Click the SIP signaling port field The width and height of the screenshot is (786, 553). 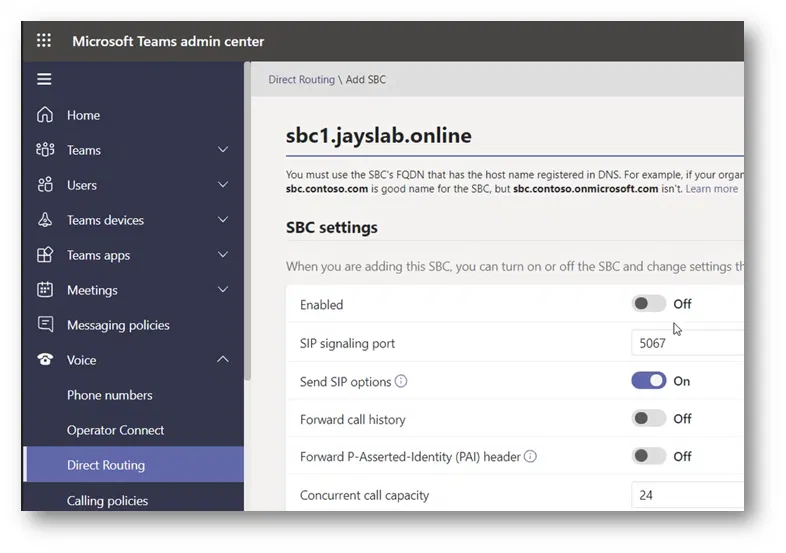tap(688, 343)
